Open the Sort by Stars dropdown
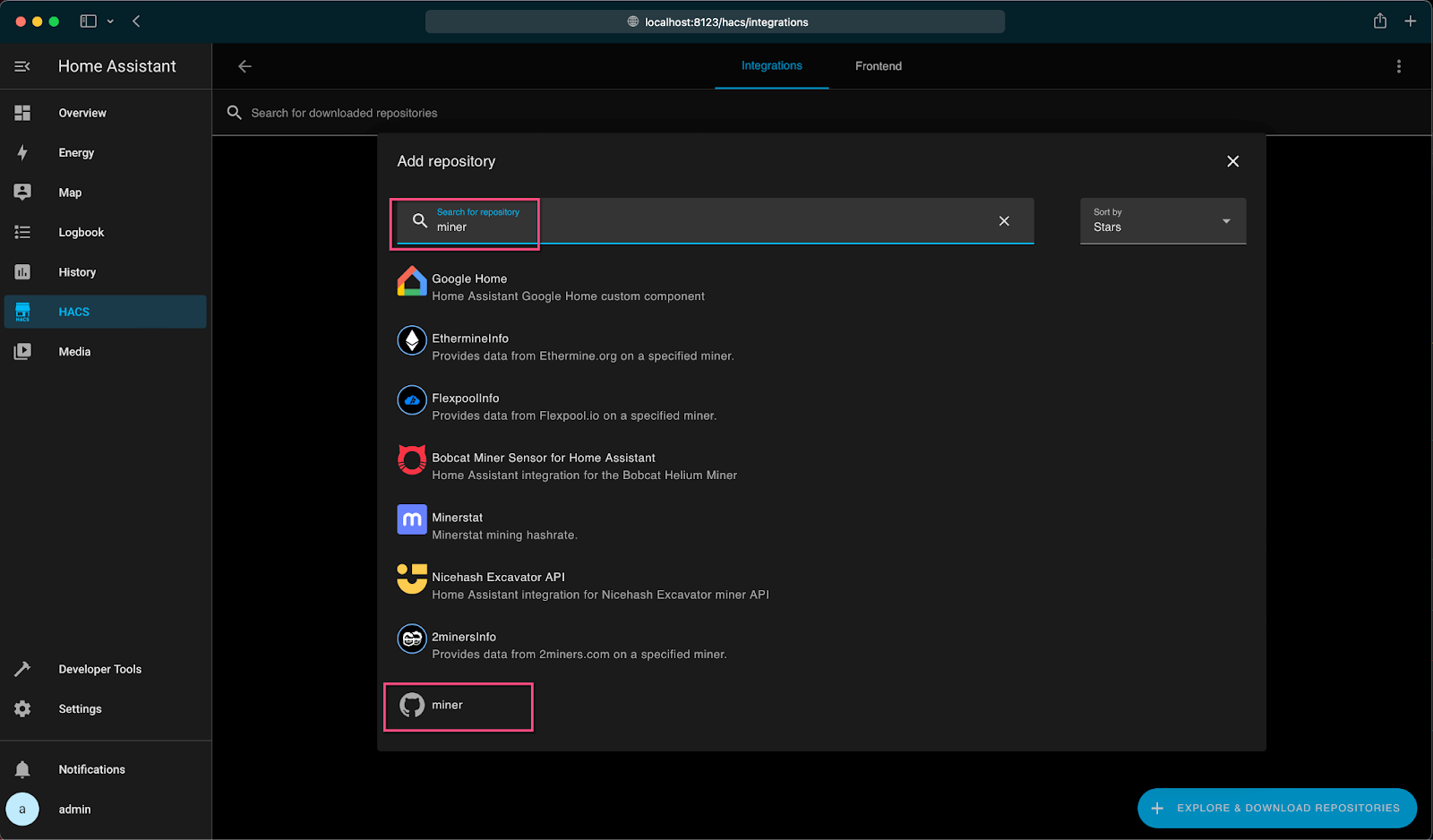The image size is (1433, 840). [1163, 220]
